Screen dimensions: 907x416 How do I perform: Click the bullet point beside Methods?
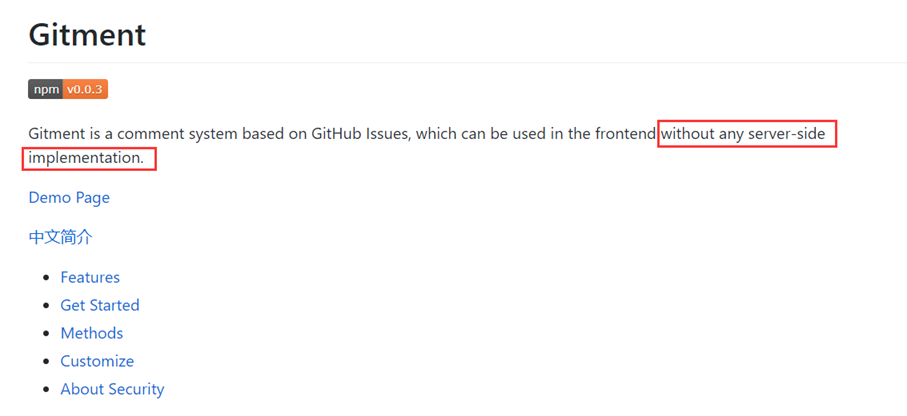point(47,334)
